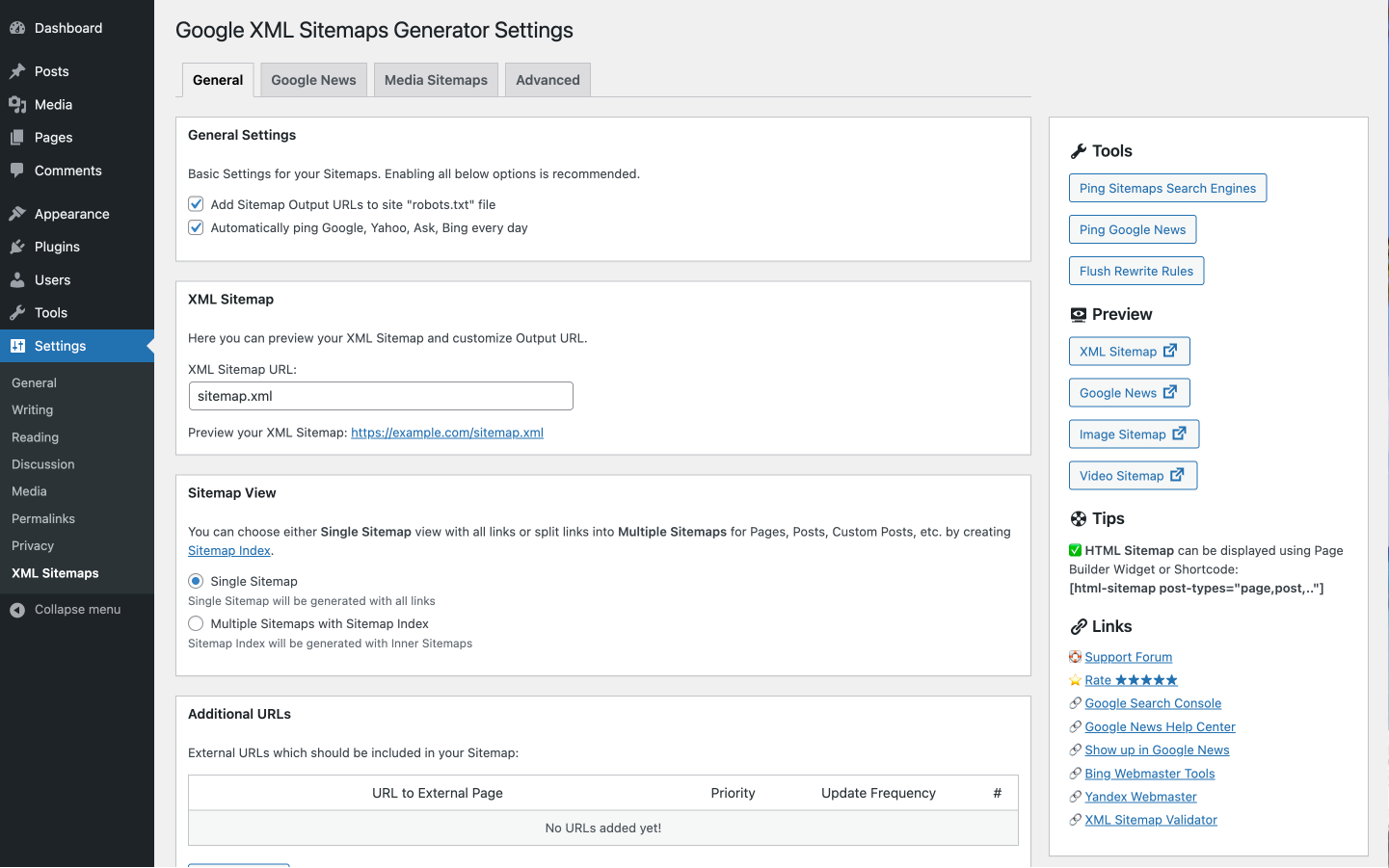Uncheck Automatically ping search engines every day
This screenshot has width=1389, height=868.
pyautogui.click(x=196, y=227)
